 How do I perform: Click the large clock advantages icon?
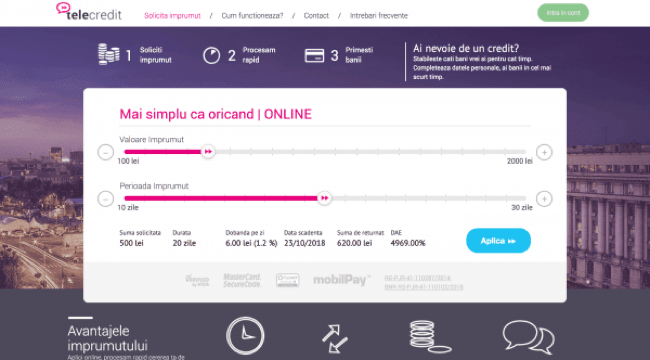coord(245,336)
